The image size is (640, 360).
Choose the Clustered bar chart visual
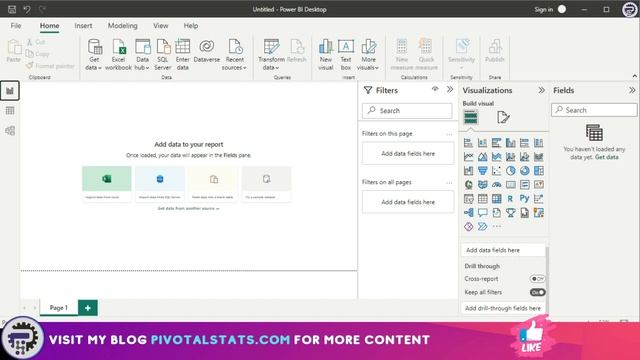(496, 142)
